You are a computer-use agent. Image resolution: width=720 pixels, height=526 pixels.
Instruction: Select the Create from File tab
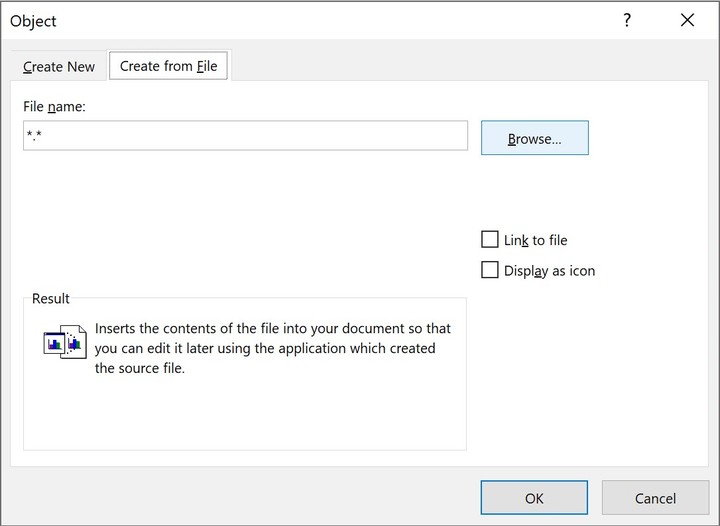168,66
